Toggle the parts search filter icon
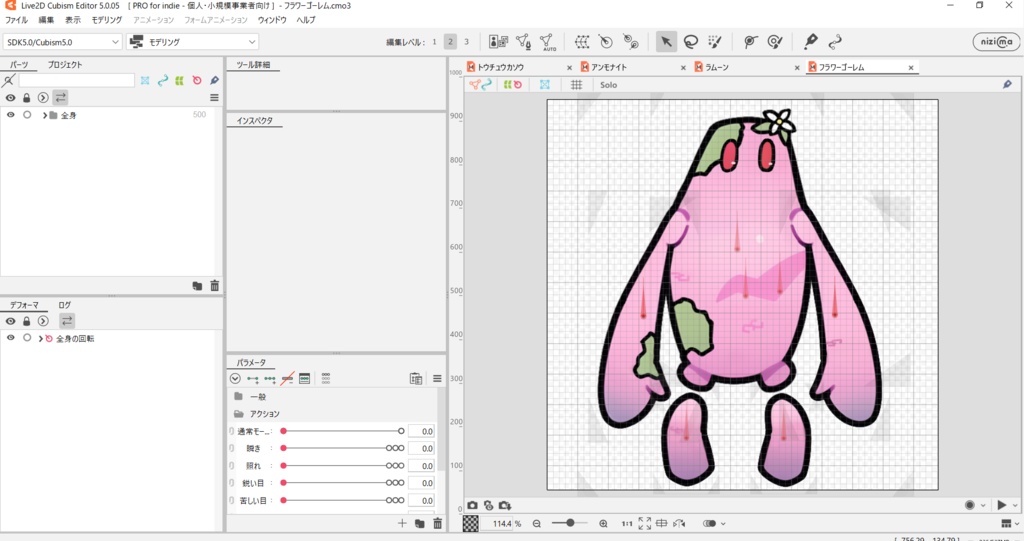1024x541 pixels. [8, 80]
